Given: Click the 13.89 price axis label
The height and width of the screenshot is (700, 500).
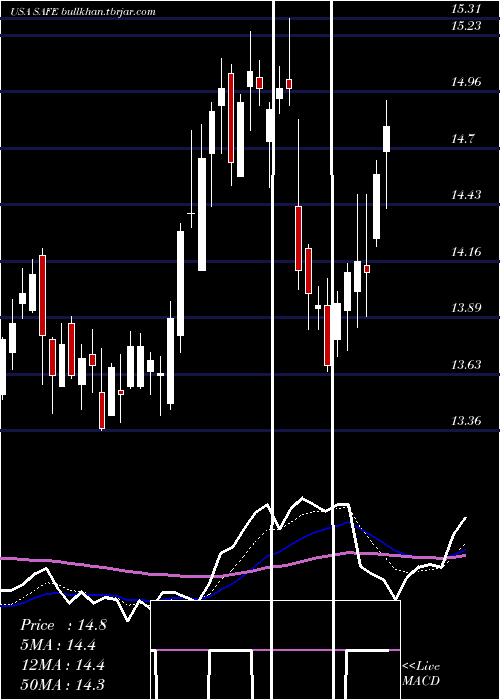Looking at the screenshot, I should [x=466, y=308].
